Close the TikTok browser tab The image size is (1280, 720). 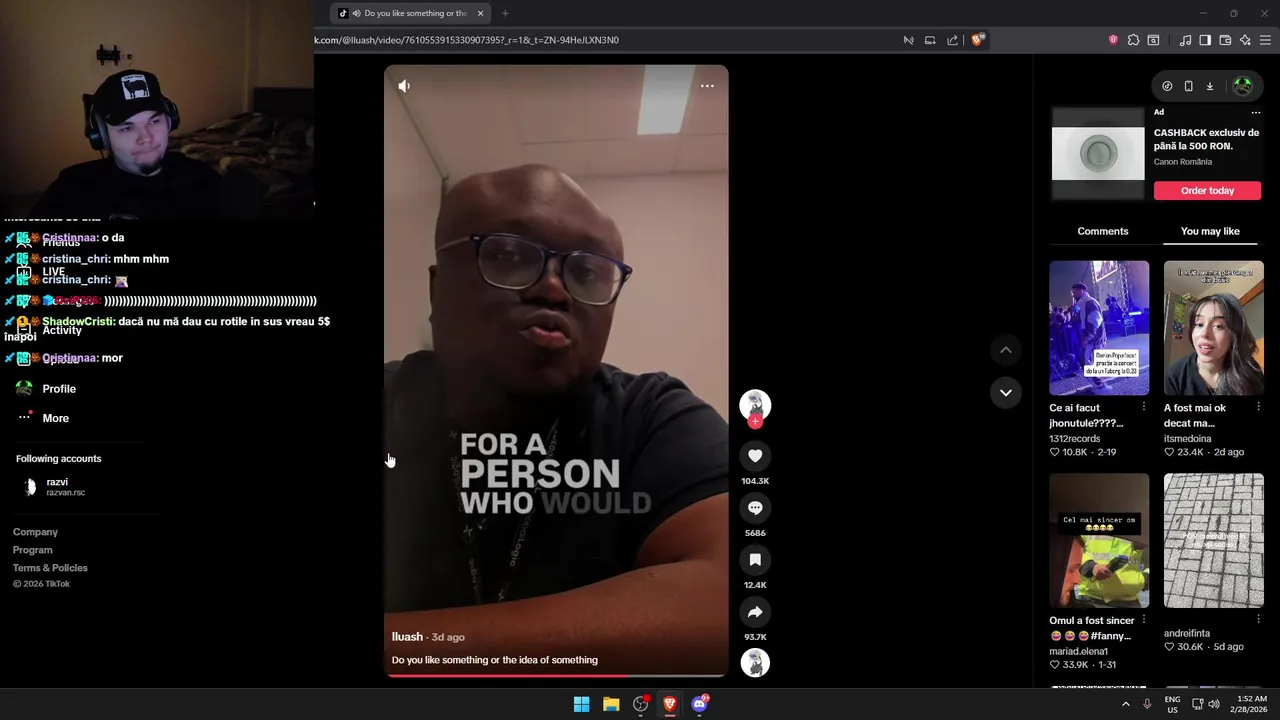pyautogui.click(x=480, y=13)
